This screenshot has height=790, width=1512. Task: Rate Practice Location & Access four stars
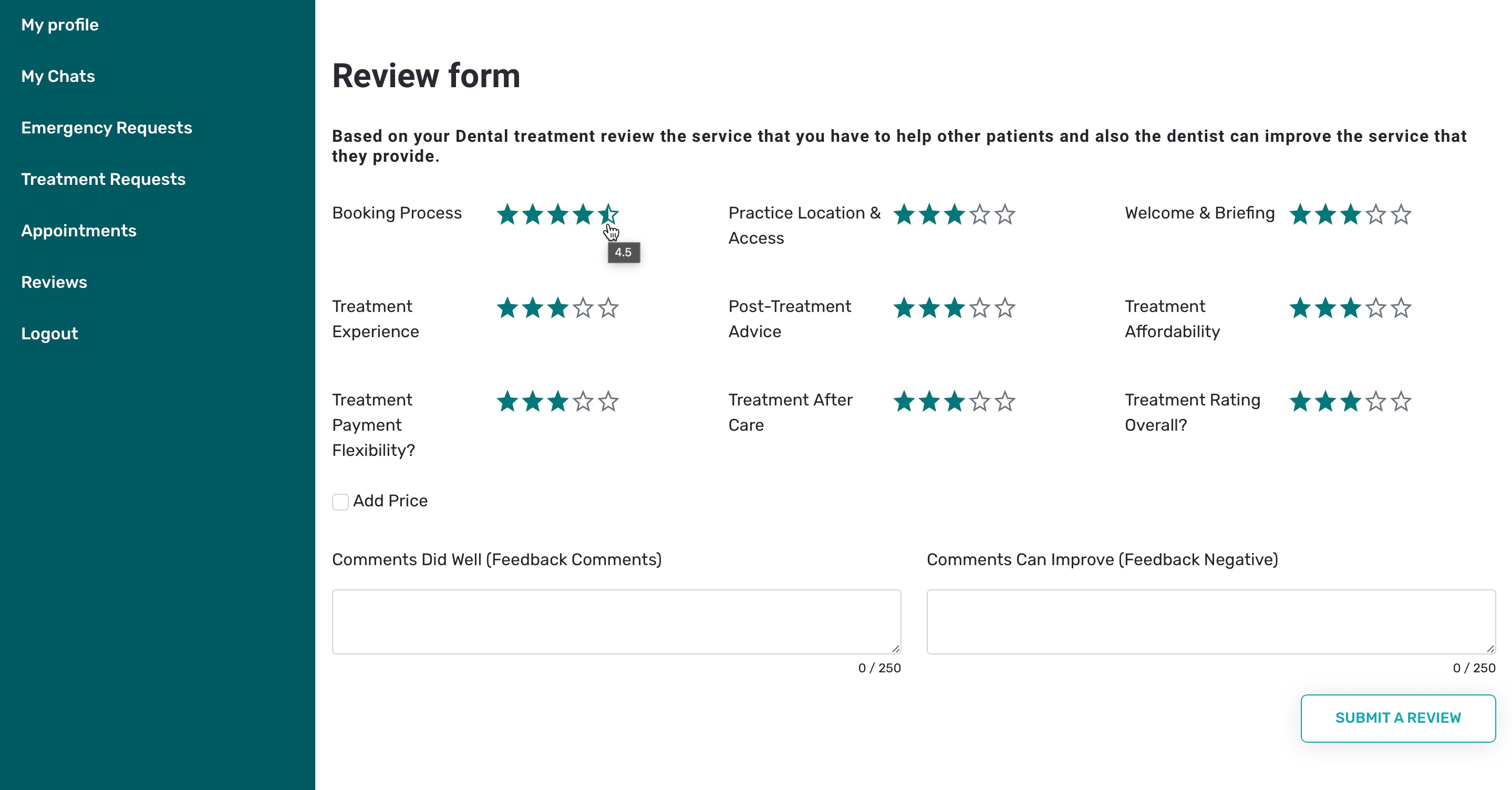click(x=980, y=214)
